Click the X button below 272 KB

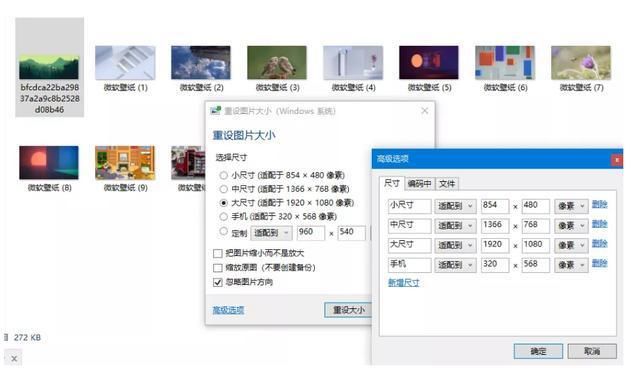[x=14, y=359]
